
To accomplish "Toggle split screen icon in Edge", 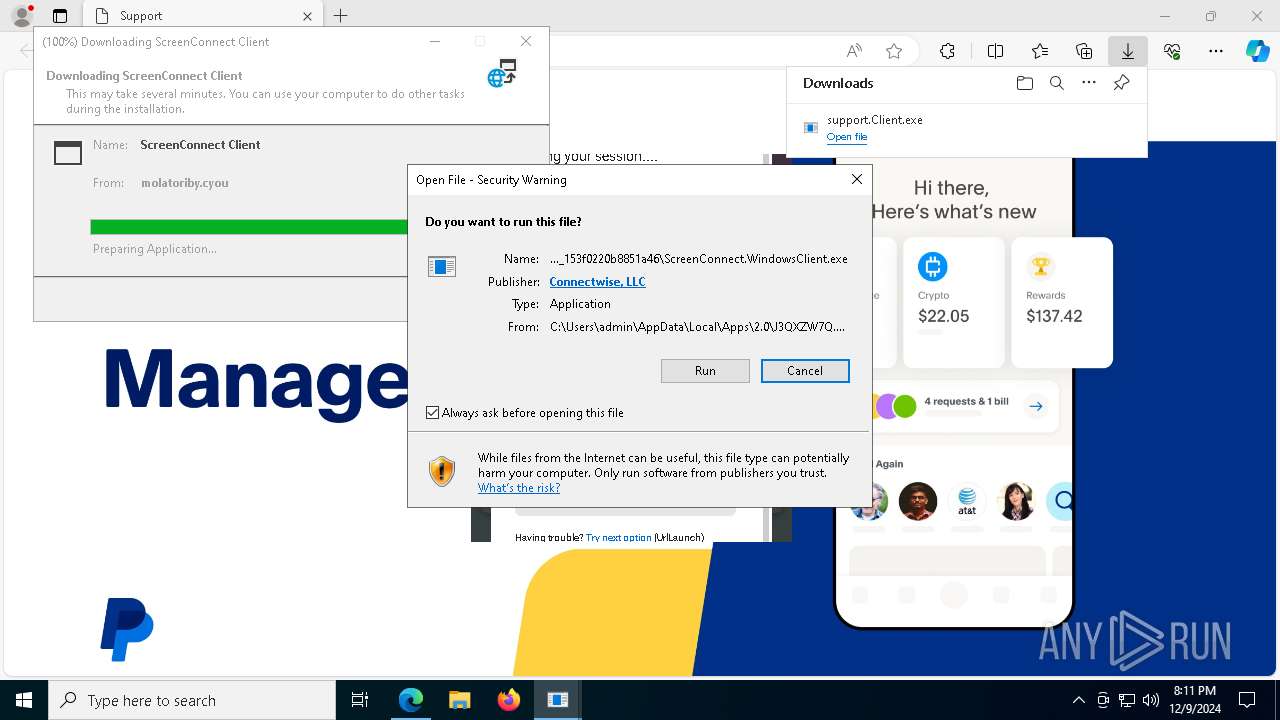I will point(995,51).
